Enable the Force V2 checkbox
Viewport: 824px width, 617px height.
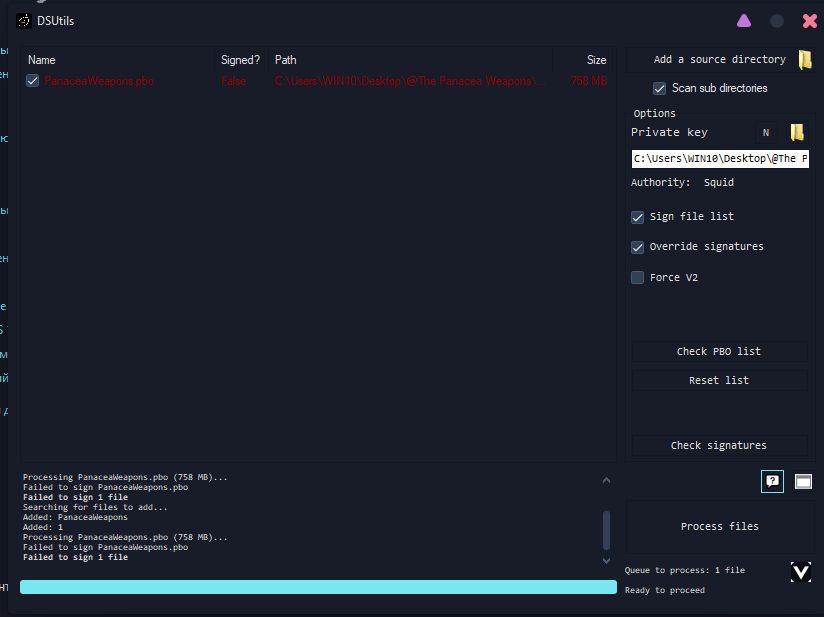637,277
